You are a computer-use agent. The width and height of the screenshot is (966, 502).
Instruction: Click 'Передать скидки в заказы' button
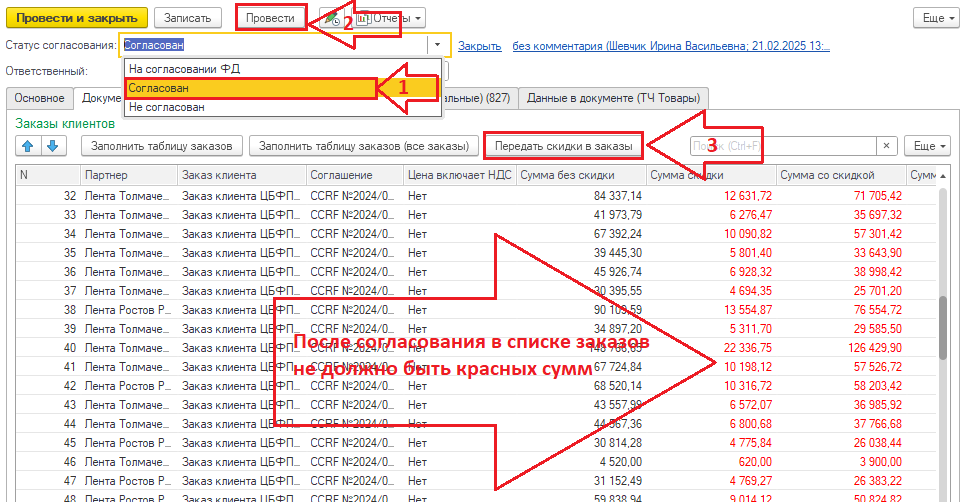[x=564, y=146]
